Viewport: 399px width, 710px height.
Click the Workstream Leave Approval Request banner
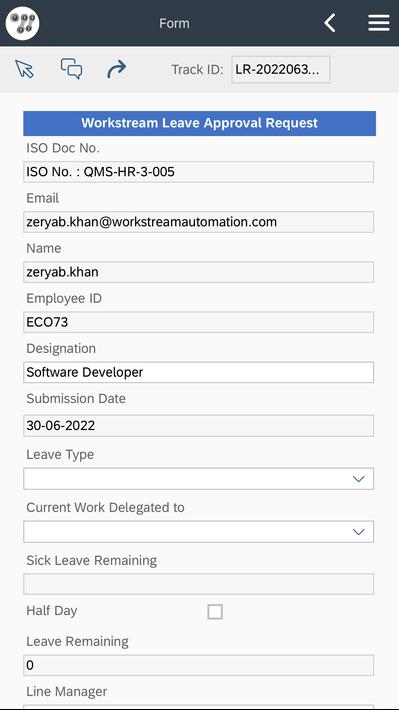point(199,123)
